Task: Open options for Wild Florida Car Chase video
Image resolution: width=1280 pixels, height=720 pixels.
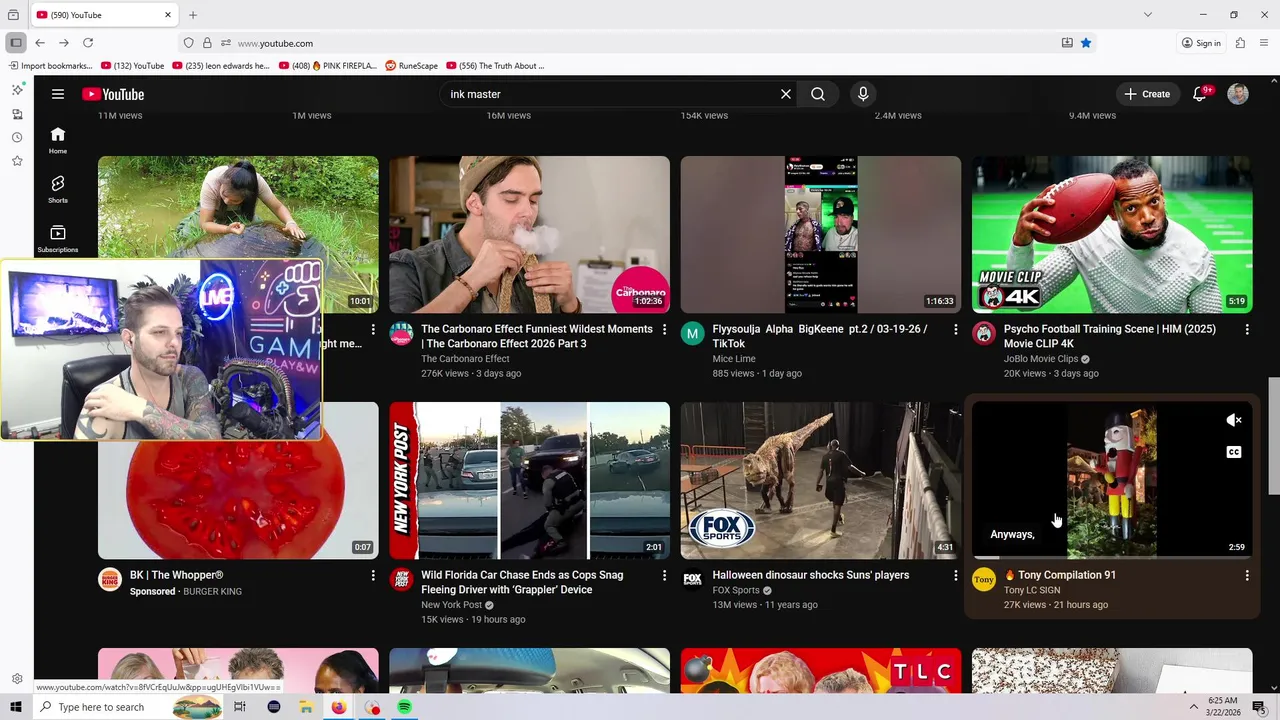Action: click(664, 575)
